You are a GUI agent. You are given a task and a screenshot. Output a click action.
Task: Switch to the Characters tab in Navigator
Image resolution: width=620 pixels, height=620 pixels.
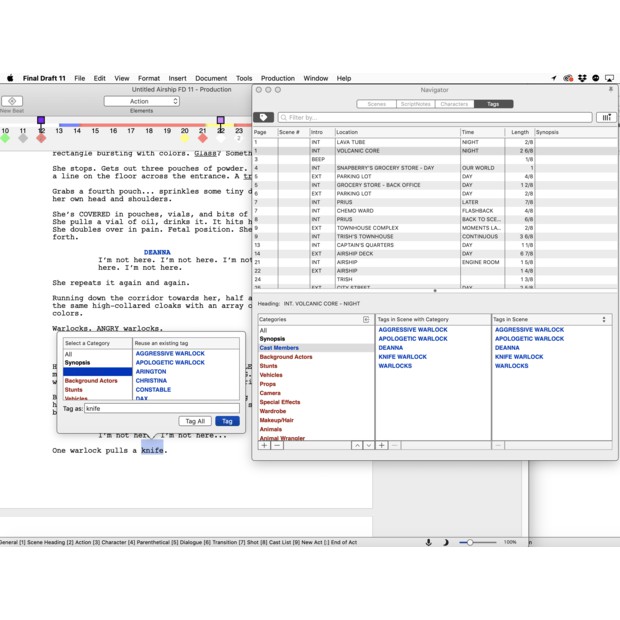(454, 104)
